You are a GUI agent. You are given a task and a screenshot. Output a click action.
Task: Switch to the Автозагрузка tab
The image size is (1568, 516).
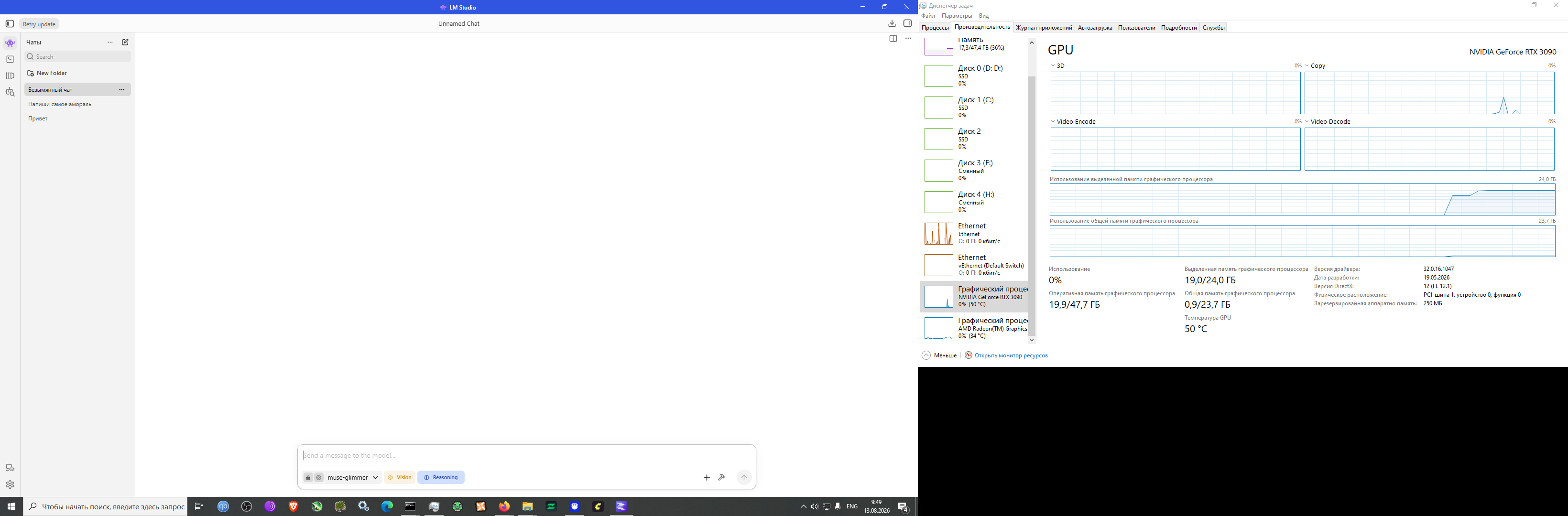[x=1095, y=27]
